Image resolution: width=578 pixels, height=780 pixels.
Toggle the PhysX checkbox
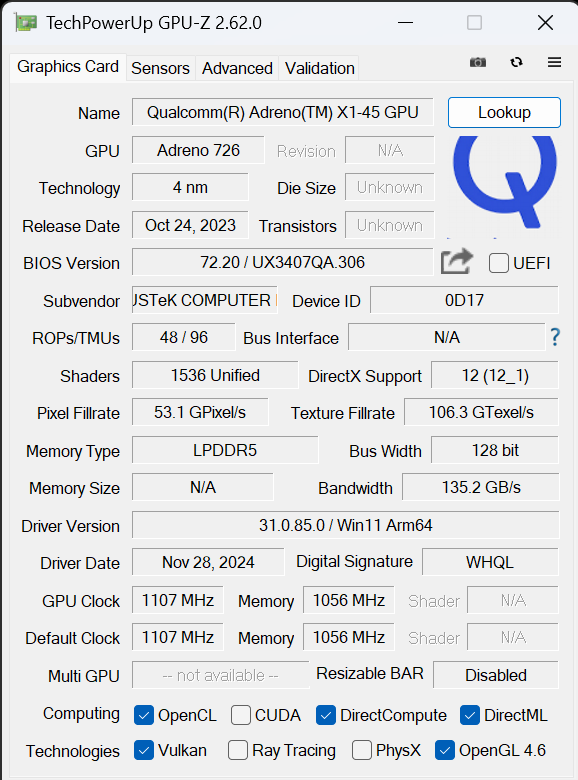pyautogui.click(x=362, y=750)
